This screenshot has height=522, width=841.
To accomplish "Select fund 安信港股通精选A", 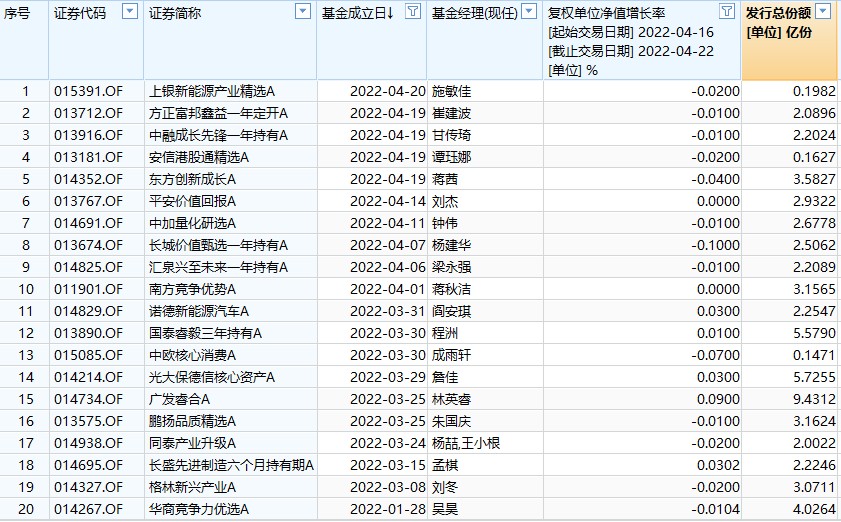I will pos(199,157).
